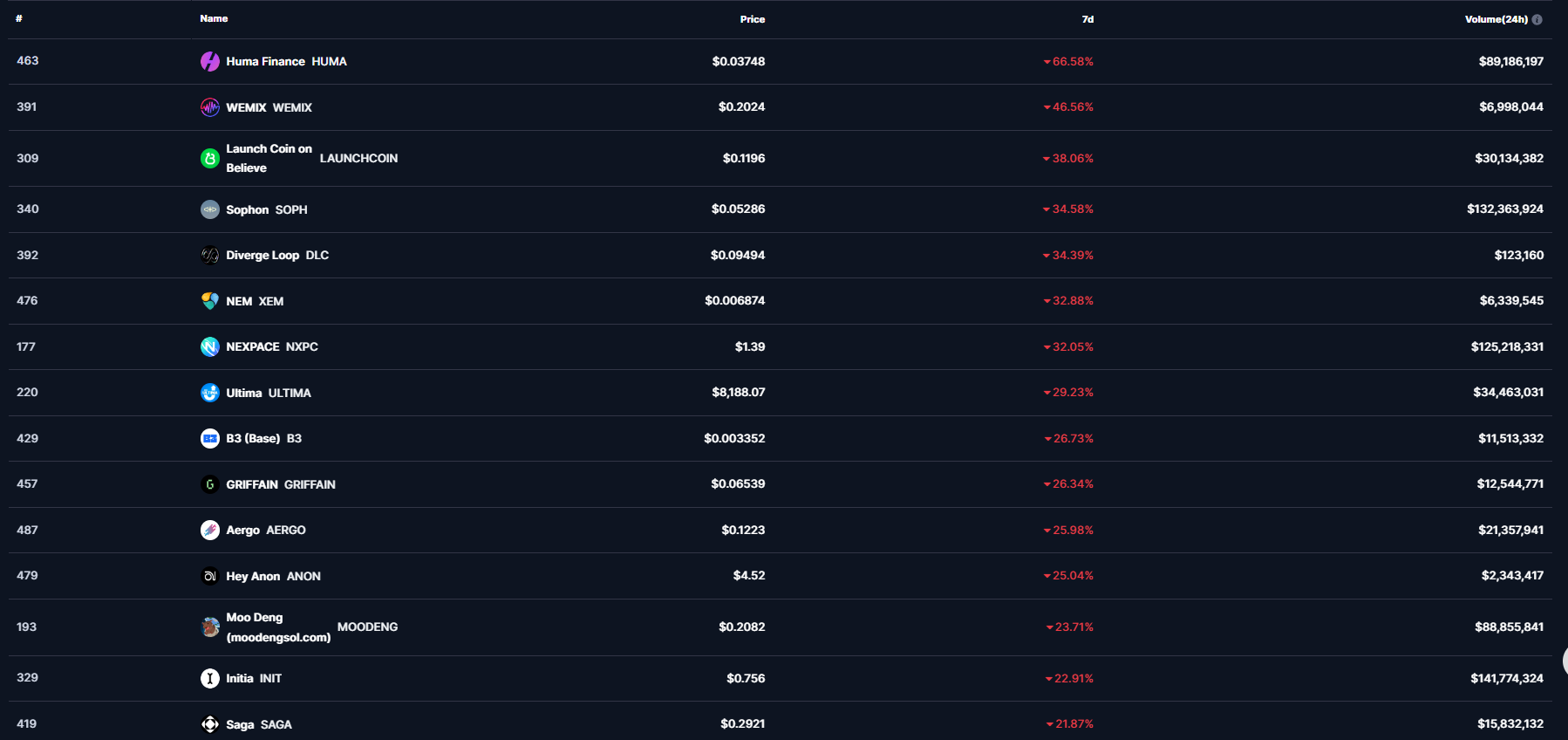Screen dimensions: 1568x740
Task: Click the NEXPACE token logo
Action: coord(210,346)
